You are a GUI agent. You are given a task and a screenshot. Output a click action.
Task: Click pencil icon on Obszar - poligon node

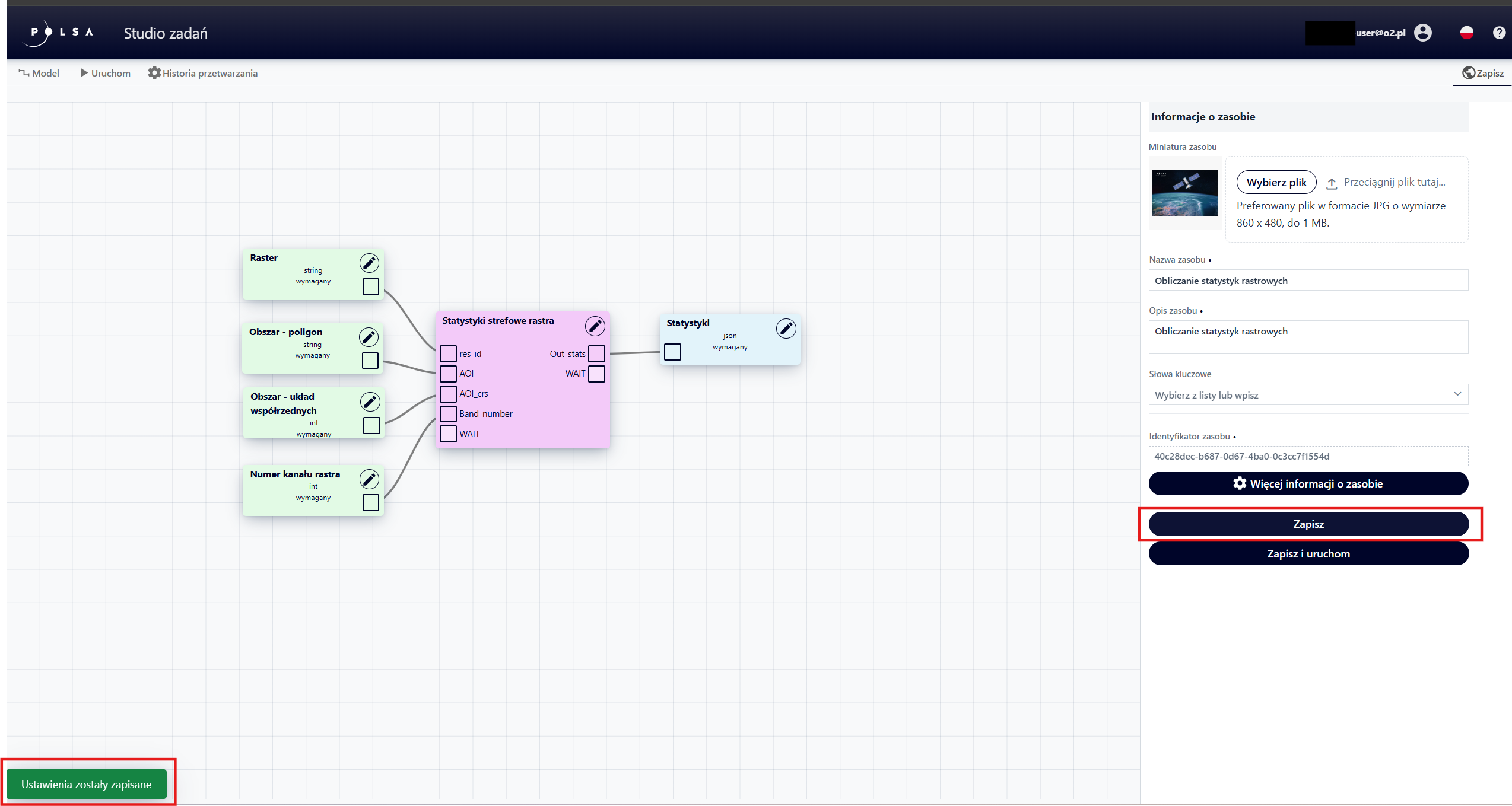coord(369,337)
